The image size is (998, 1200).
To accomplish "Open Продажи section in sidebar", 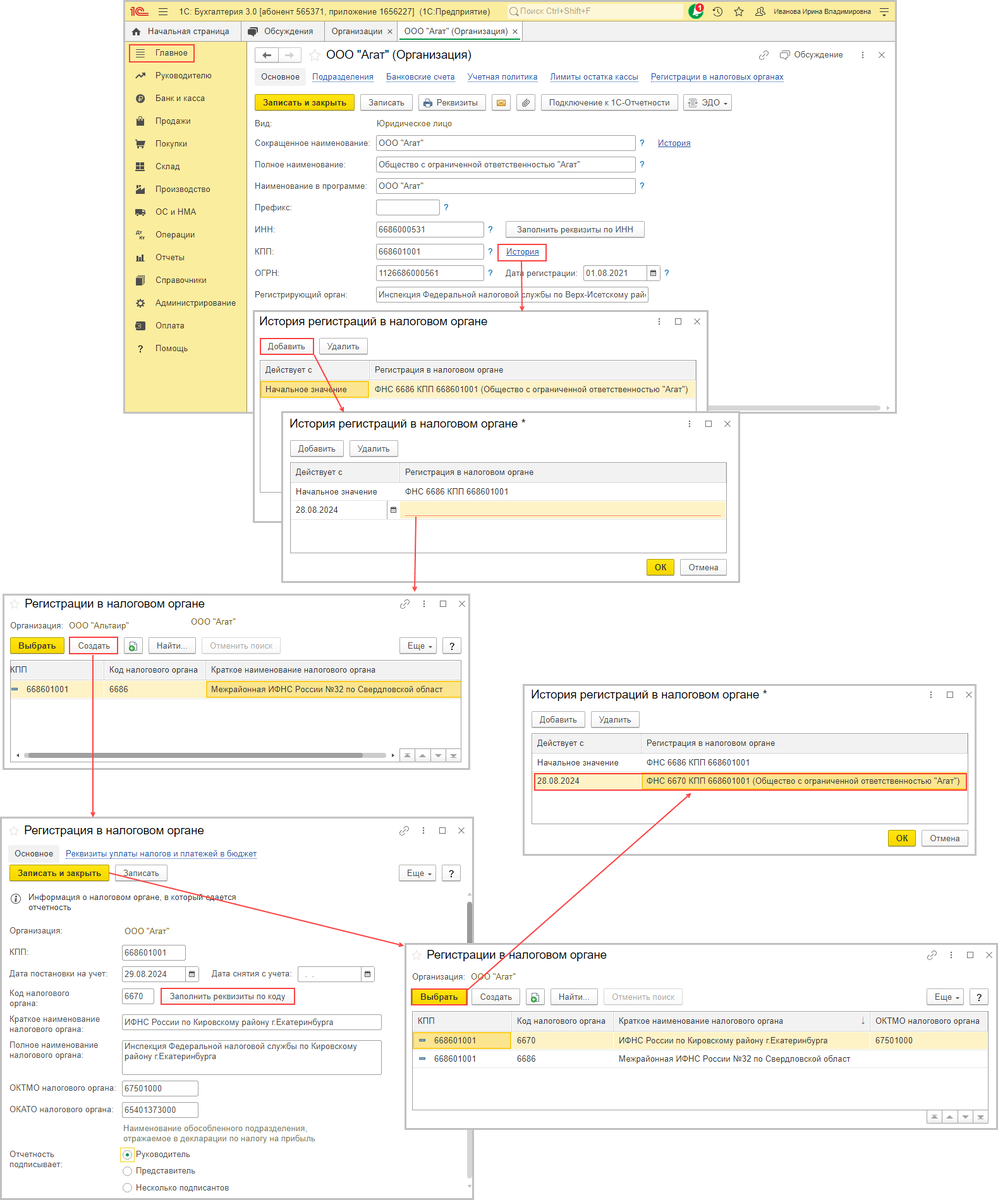I will [172, 121].
